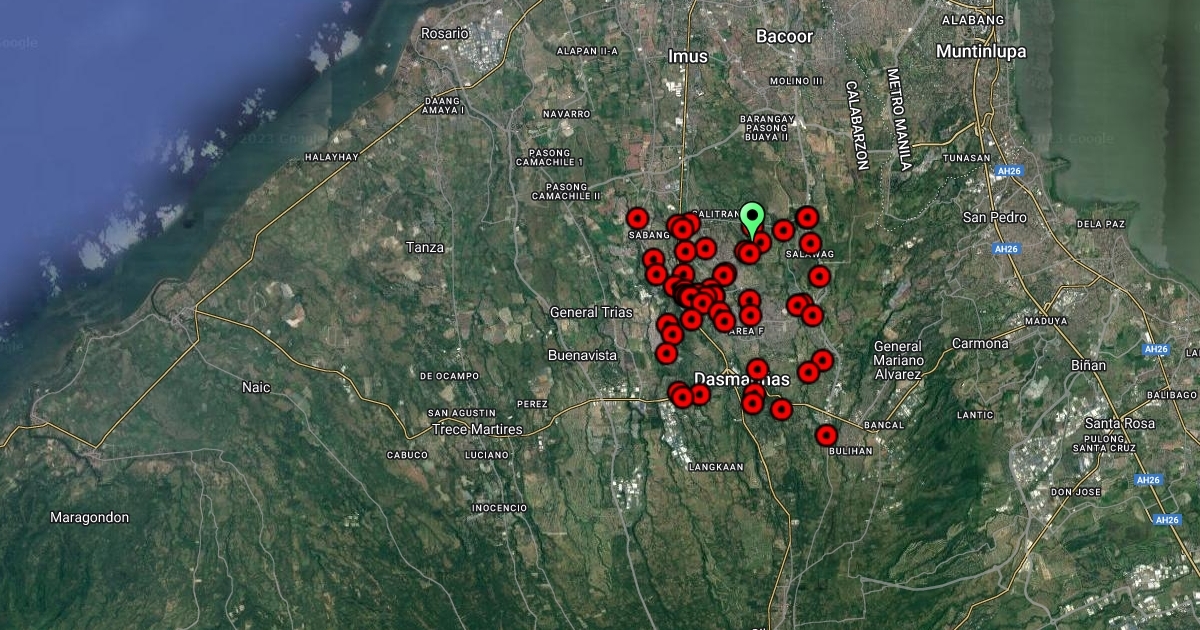Click the Halayhay label

click(331, 158)
